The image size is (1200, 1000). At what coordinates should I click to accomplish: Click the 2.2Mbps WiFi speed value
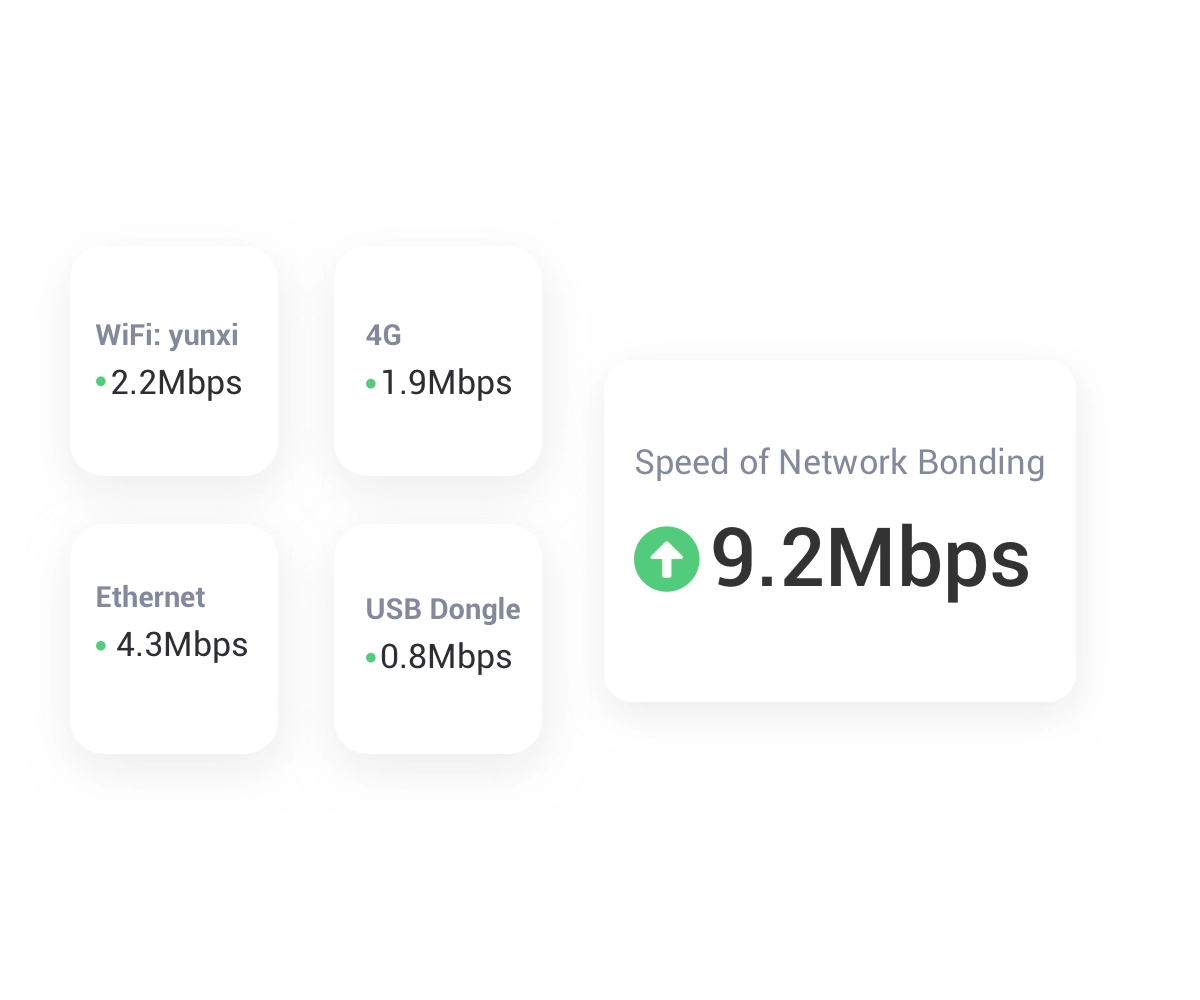click(x=176, y=383)
